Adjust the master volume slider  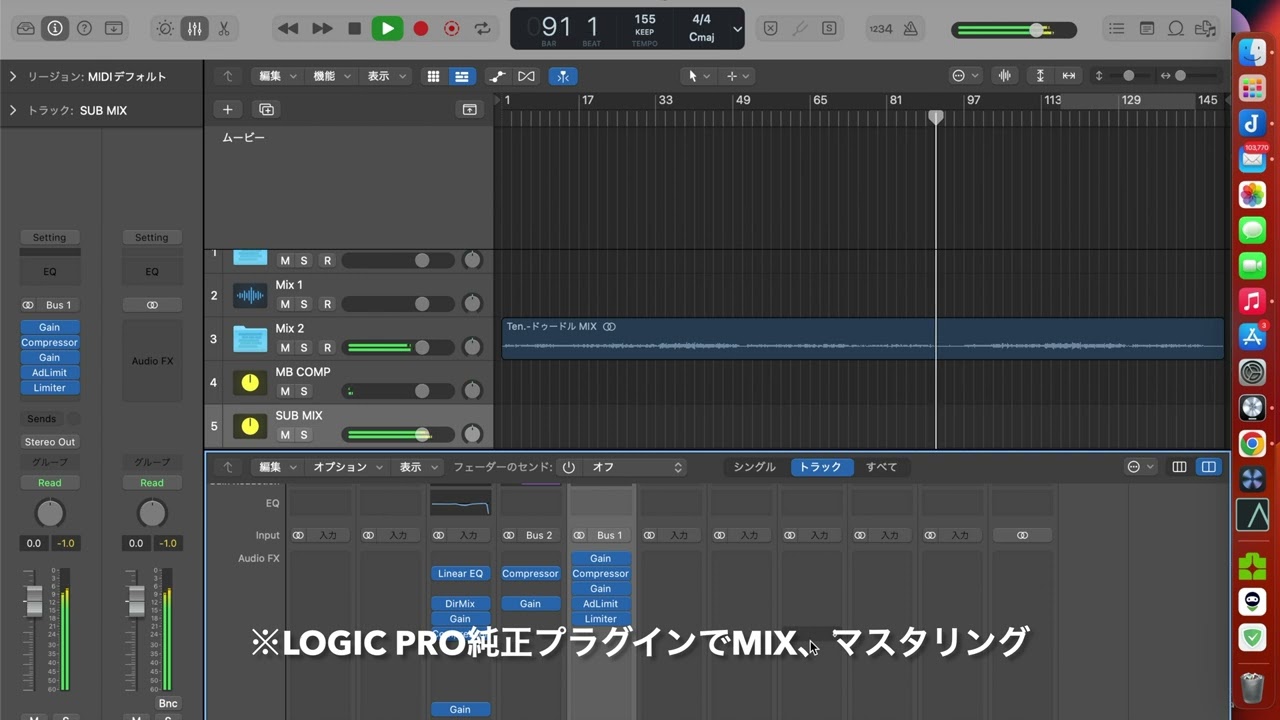pos(1014,30)
